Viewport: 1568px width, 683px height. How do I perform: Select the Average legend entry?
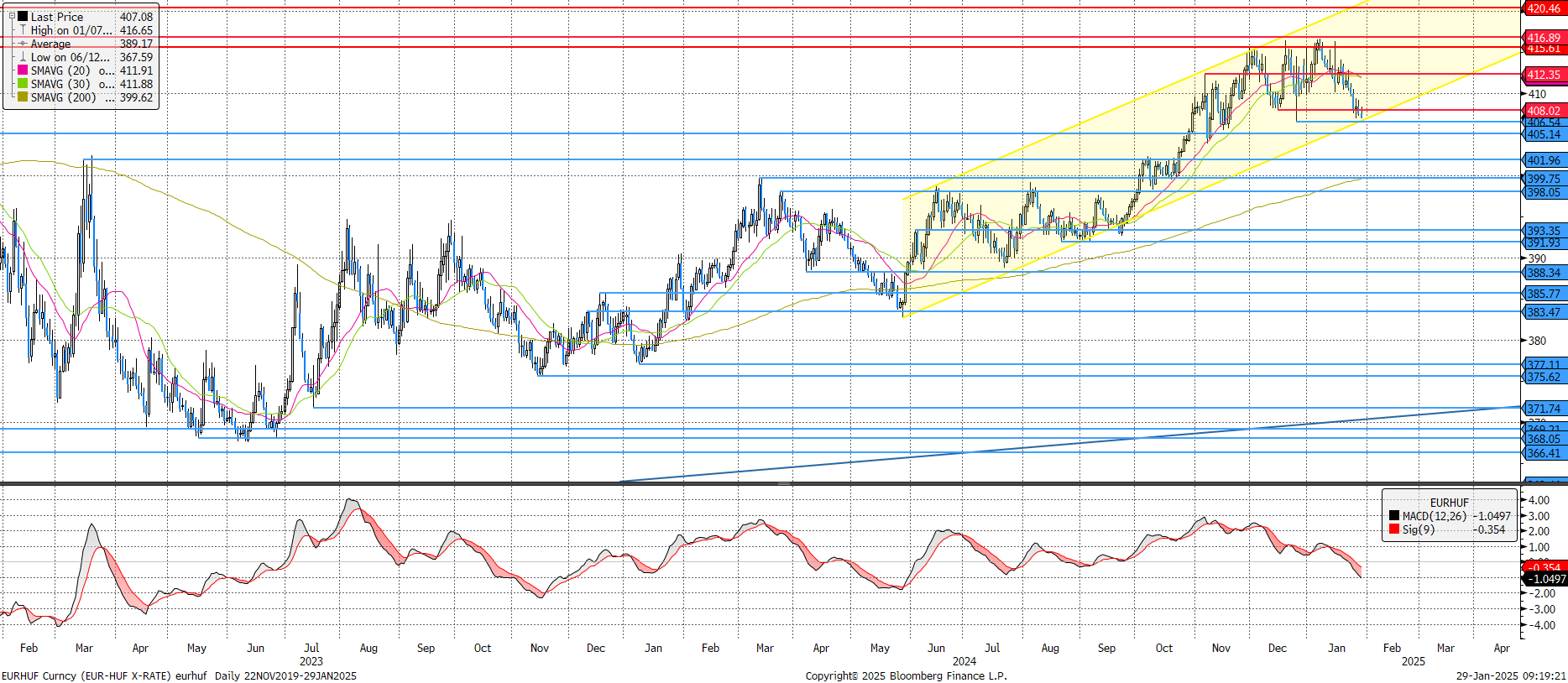point(50,44)
